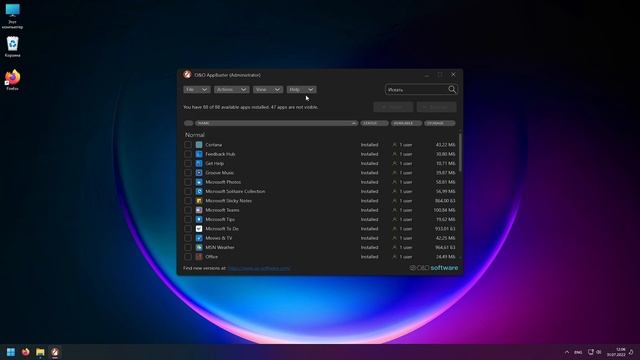This screenshot has width=640, height=360.
Task: Show hidden system tray icons
Action: coord(567,352)
